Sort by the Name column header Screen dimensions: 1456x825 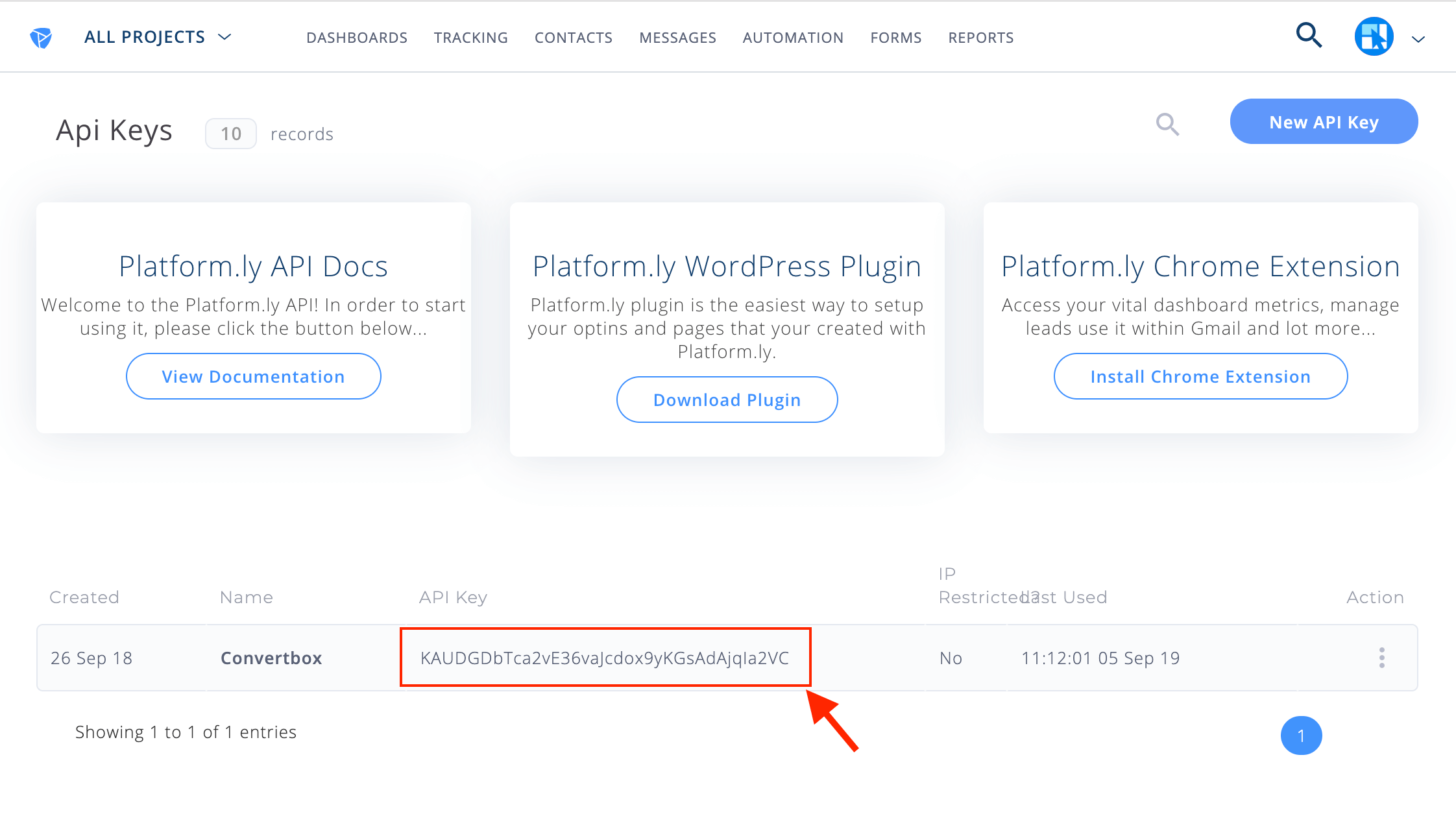click(247, 597)
